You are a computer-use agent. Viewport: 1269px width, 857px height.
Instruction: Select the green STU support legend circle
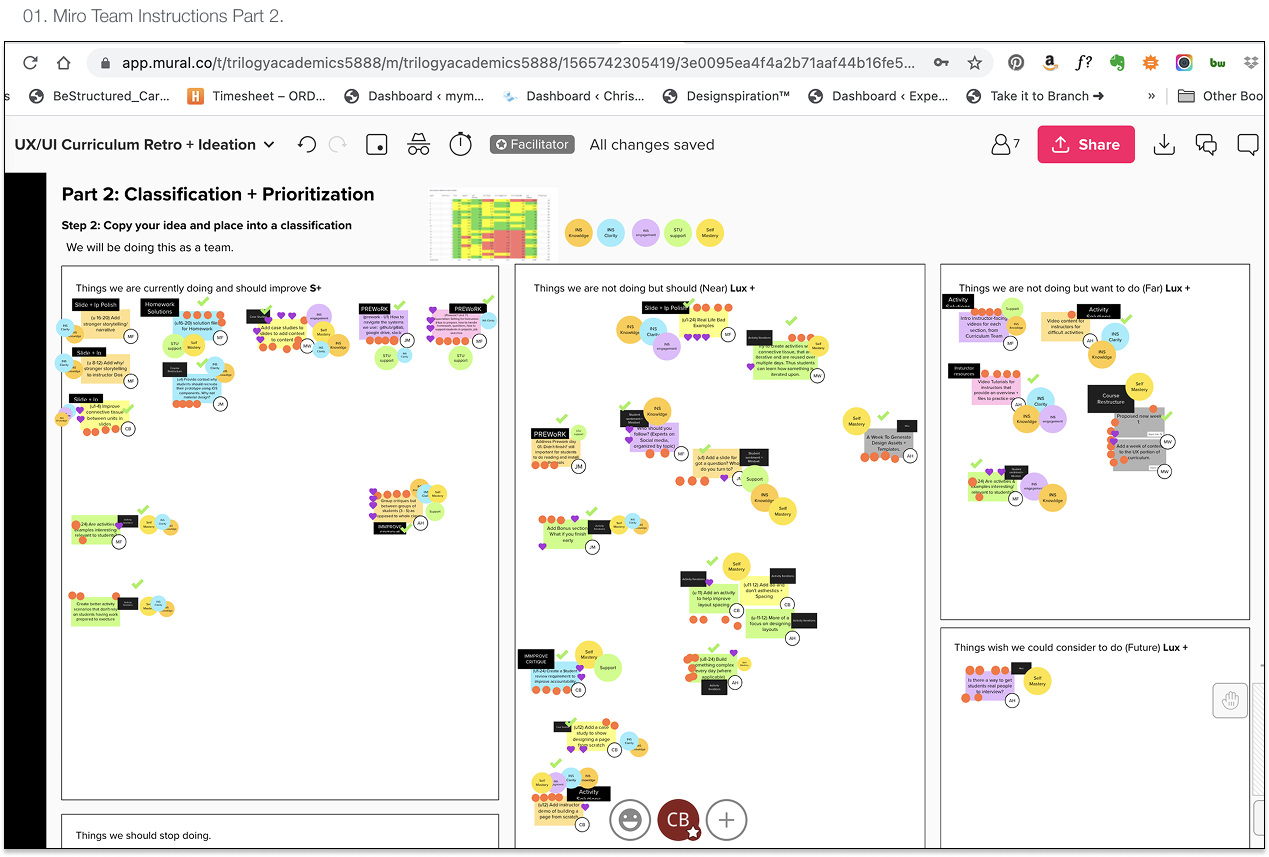pos(678,233)
